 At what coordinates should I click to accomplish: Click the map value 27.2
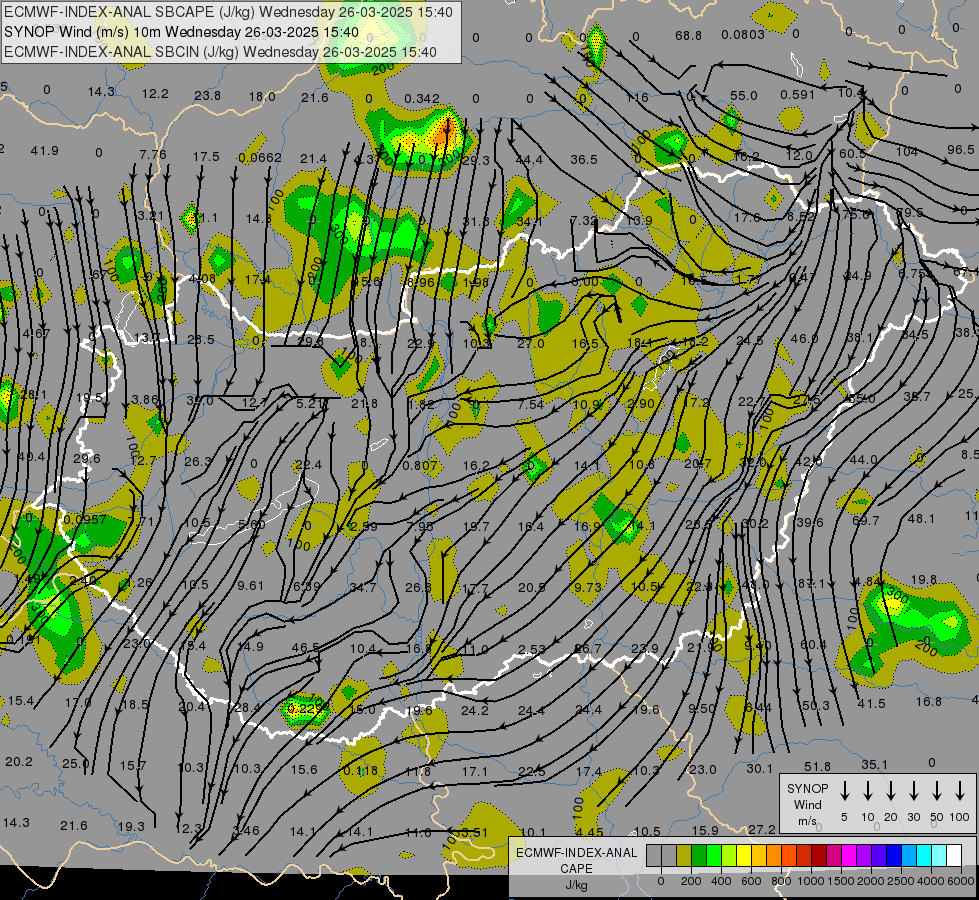click(x=762, y=829)
